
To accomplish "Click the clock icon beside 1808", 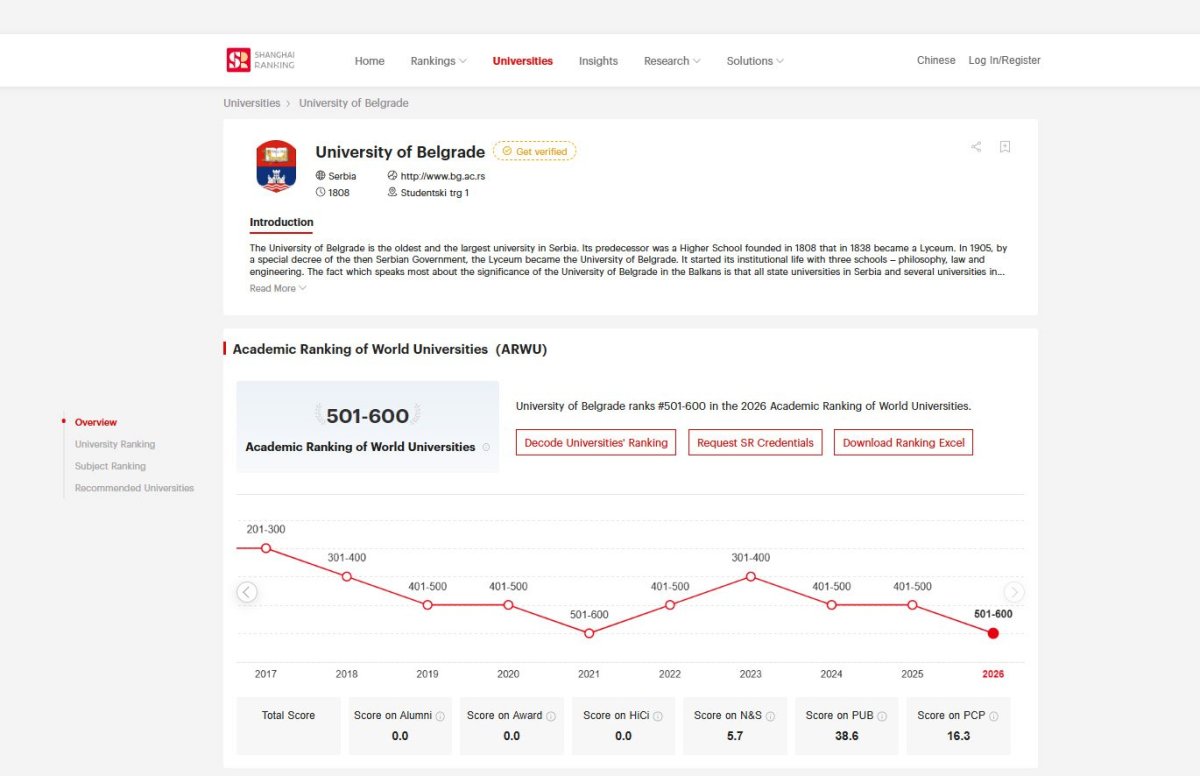I will (x=321, y=192).
